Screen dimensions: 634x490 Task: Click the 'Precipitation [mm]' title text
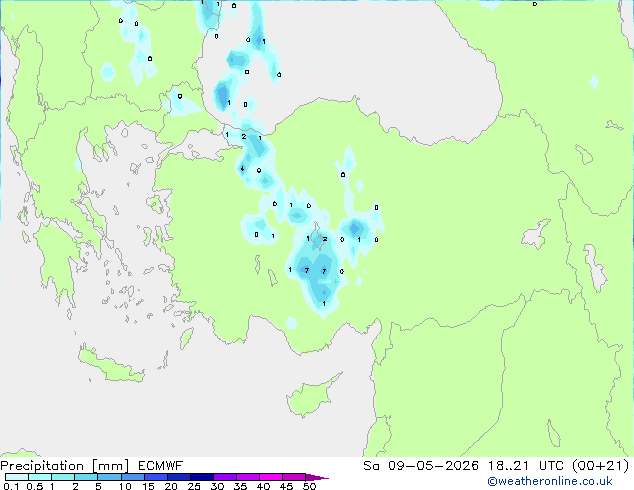point(65,466)
